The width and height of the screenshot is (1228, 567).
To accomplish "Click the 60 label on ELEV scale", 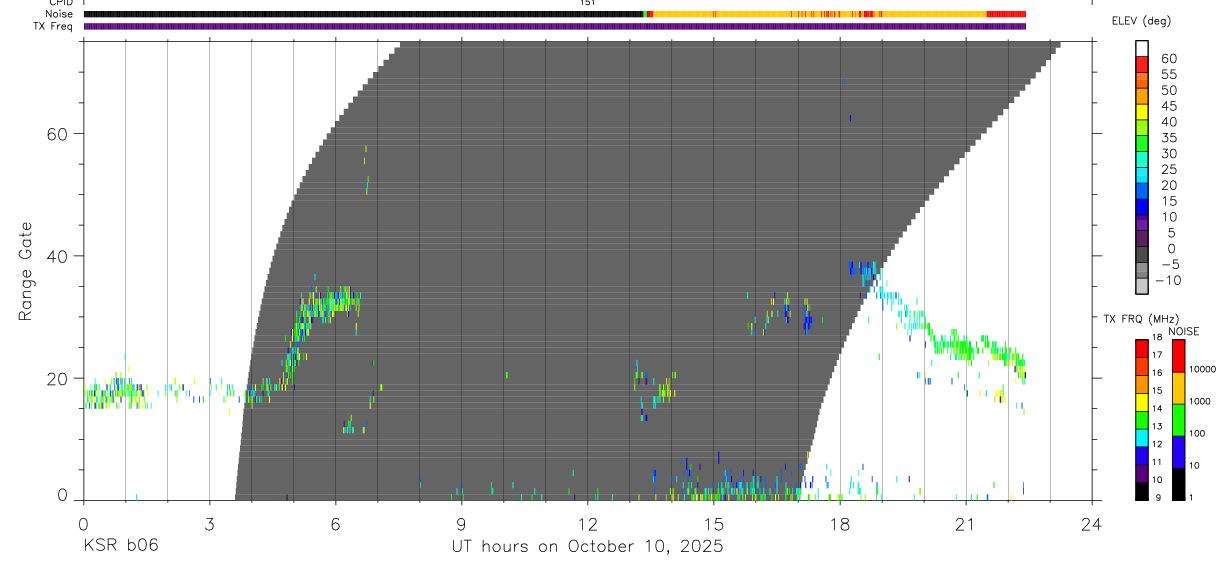I will [1168, 58].
